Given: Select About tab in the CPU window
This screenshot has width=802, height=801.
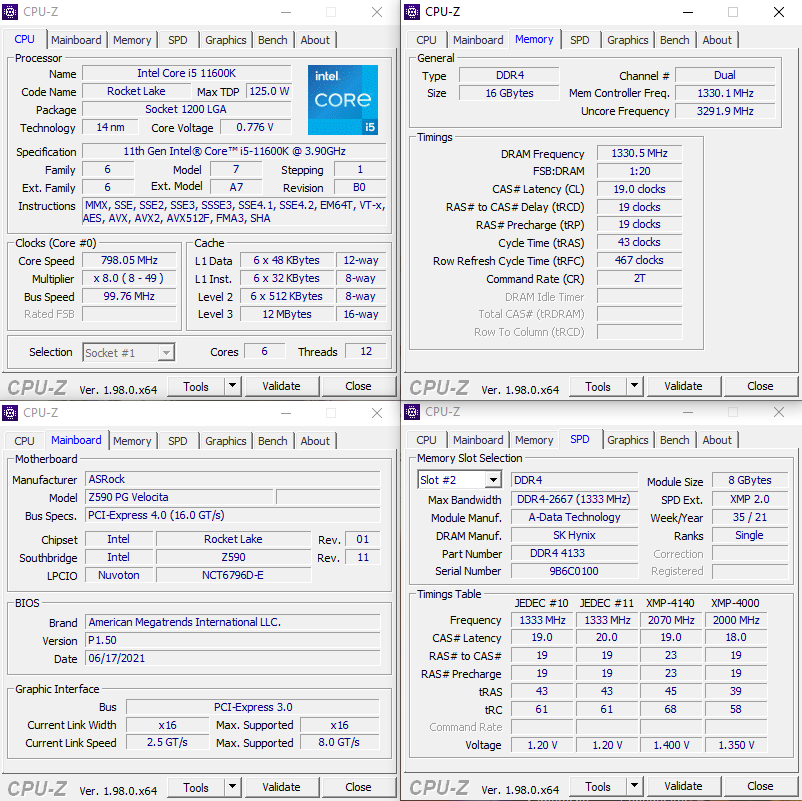Looking at the screenshot, I should tap(315, 40).
